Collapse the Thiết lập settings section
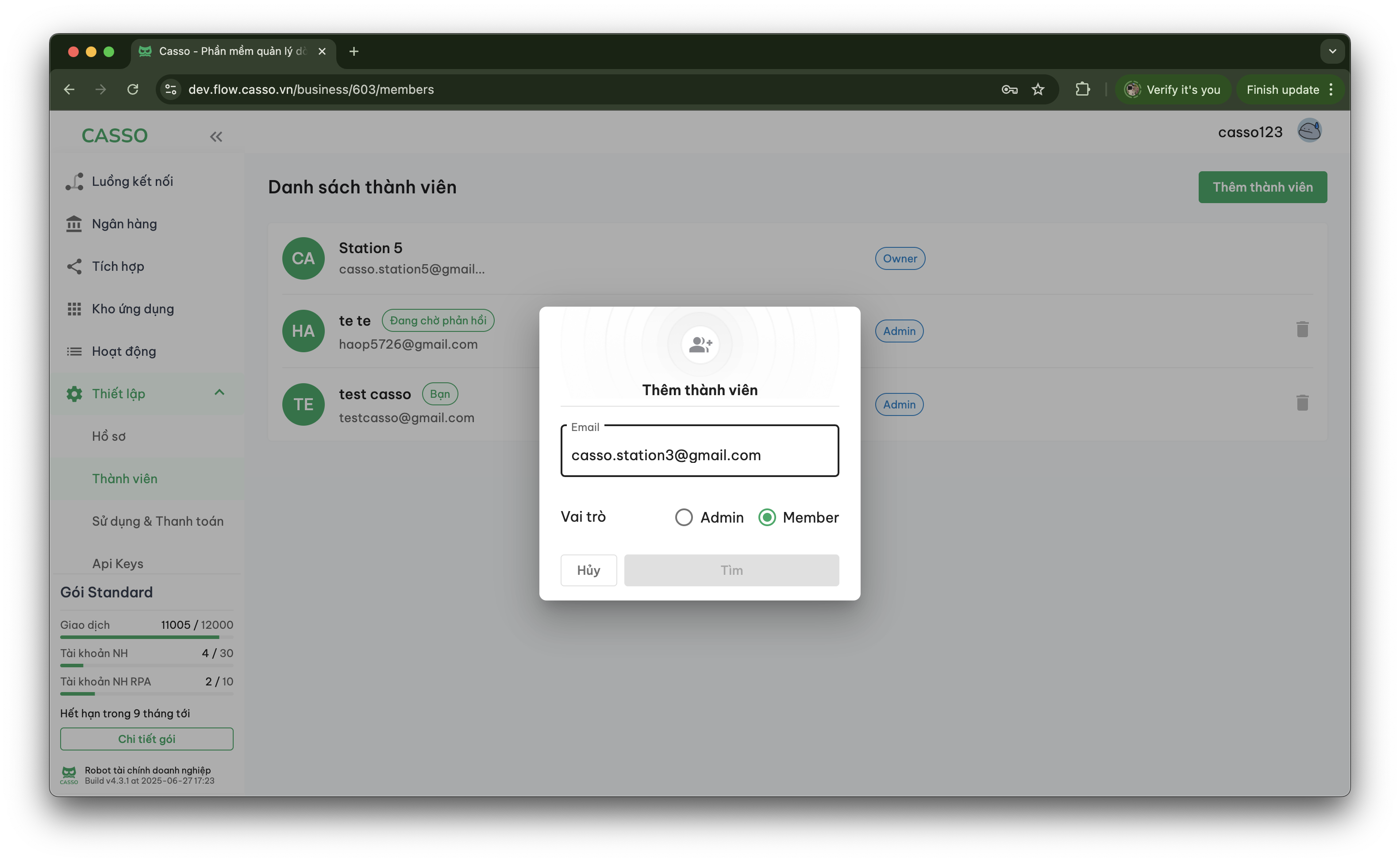 click(219, 393)
